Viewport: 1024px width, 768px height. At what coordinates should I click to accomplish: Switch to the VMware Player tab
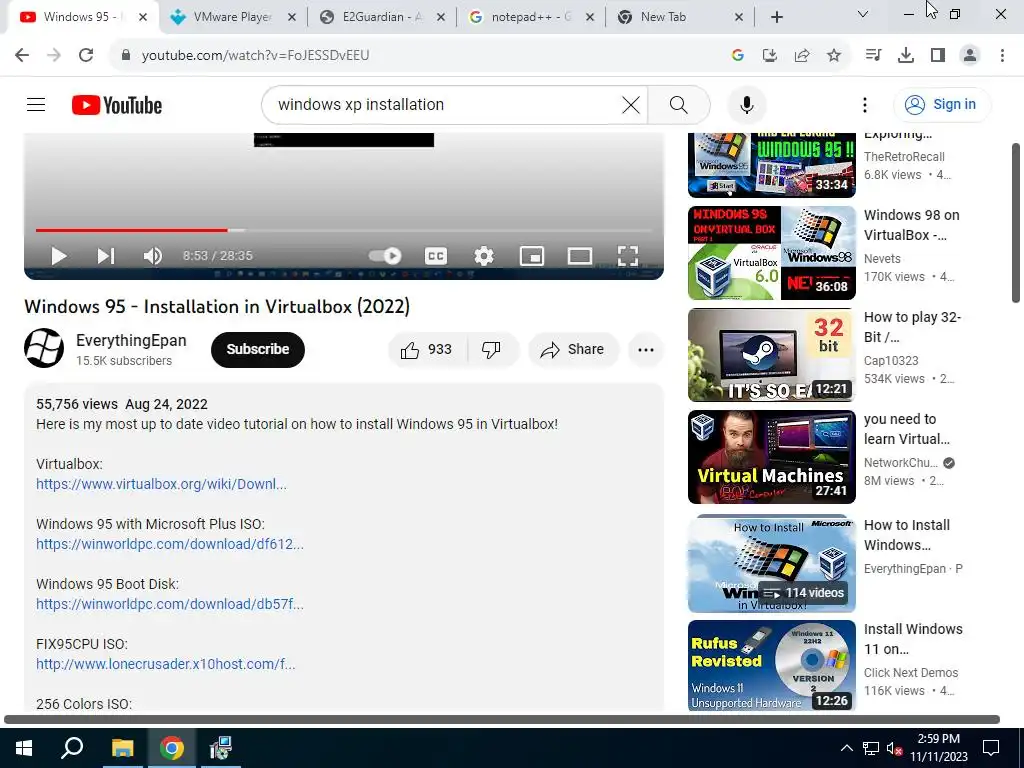pyautogui.click(x=232, y=17)
